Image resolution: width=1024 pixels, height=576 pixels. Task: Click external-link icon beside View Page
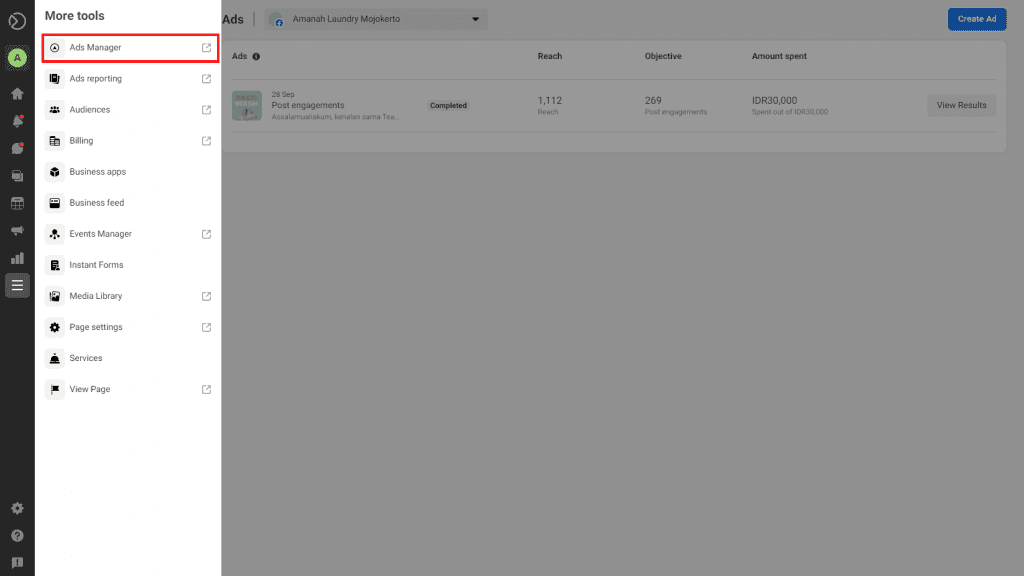[x=206, y=389]
